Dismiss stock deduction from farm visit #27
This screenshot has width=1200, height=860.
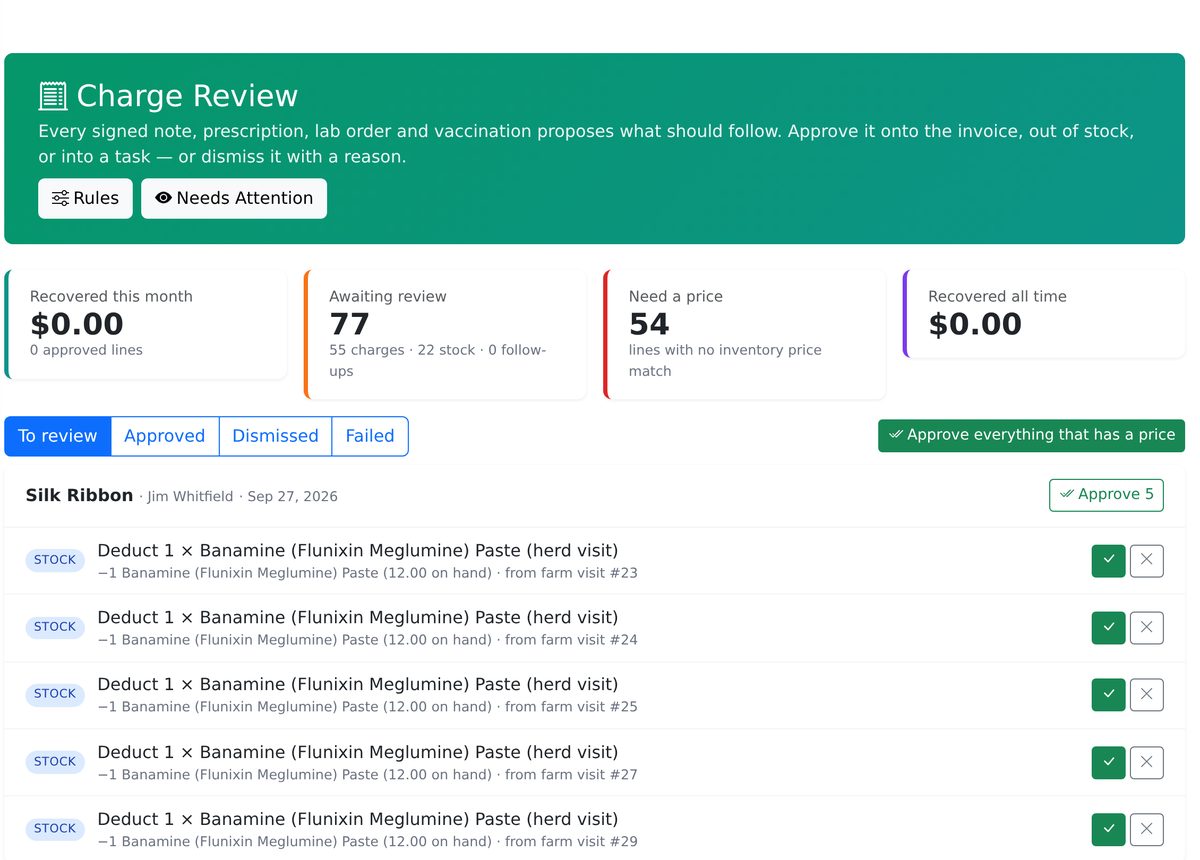tap(1147, 762)
